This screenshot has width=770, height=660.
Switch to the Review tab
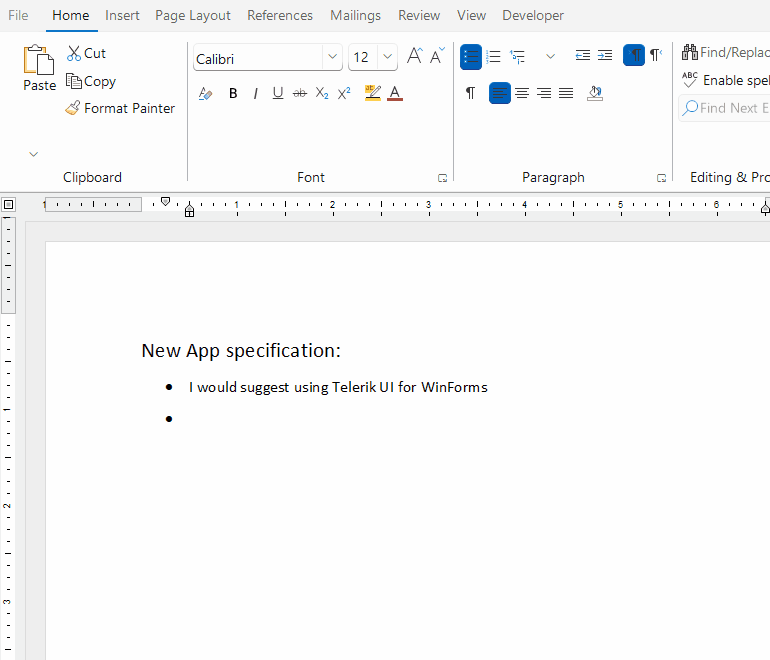(419, 16)
